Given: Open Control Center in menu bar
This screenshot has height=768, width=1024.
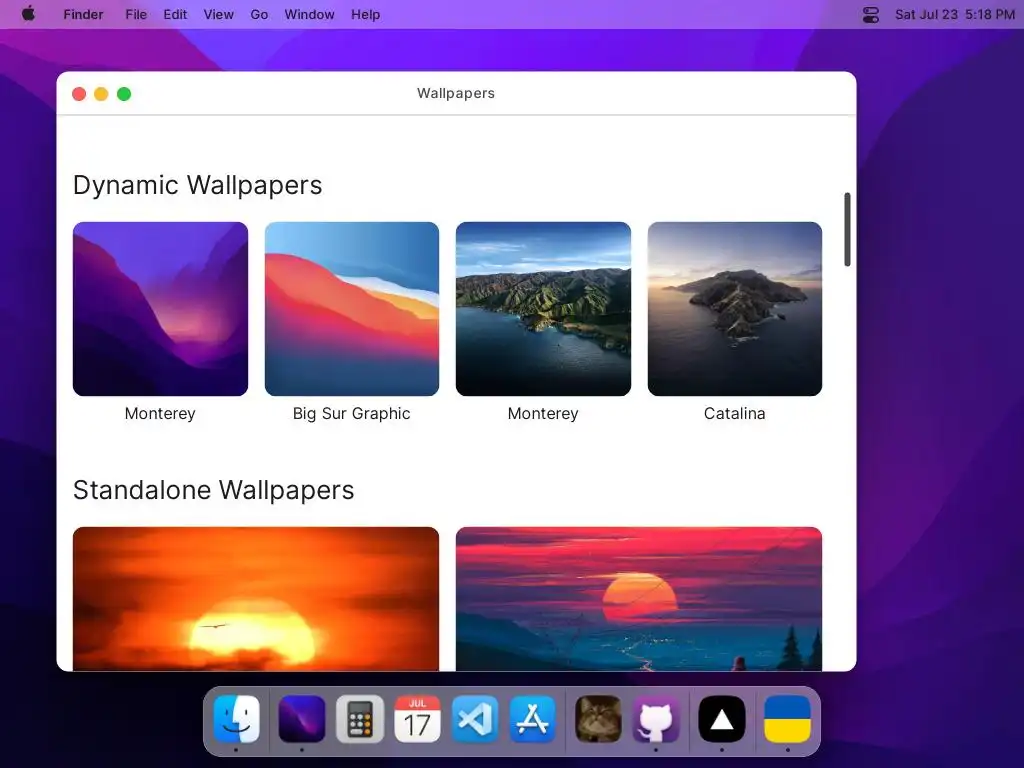Looking at the screenshot, I should [x=871, y=14].
